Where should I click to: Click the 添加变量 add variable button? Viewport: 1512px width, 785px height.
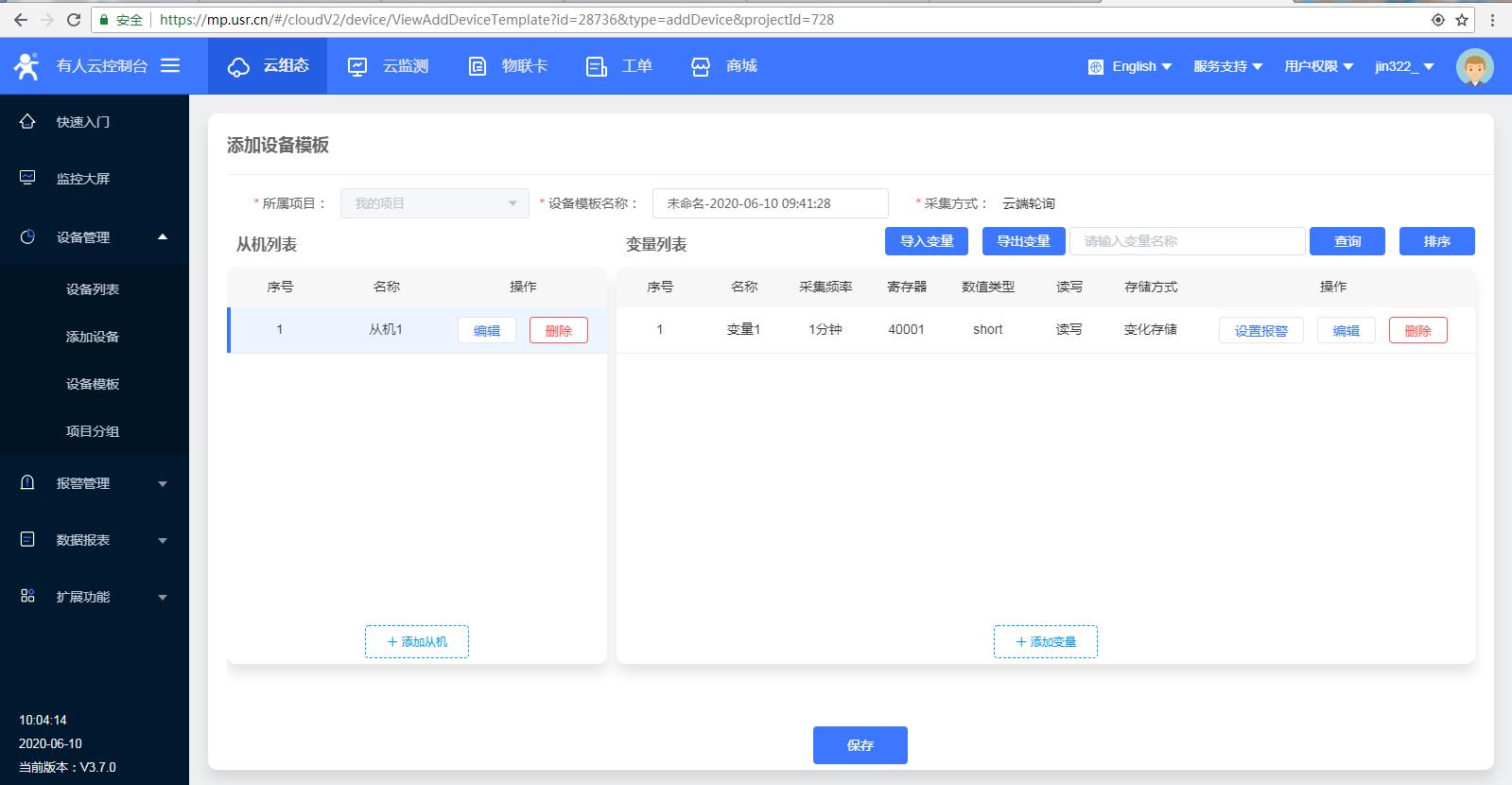point(1045,641)
